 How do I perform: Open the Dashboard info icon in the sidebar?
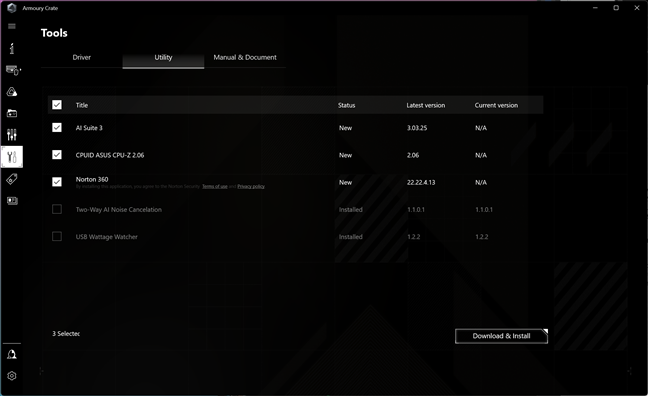[12, 48]
